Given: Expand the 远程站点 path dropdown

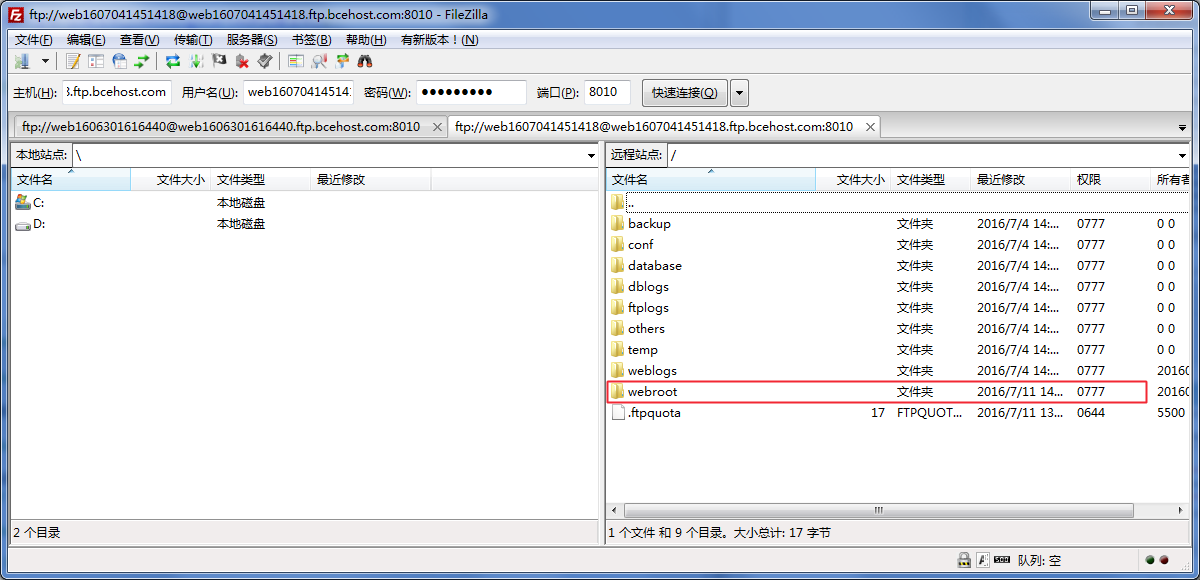Looking at the screenshot, I should [x=1183, y=156].
